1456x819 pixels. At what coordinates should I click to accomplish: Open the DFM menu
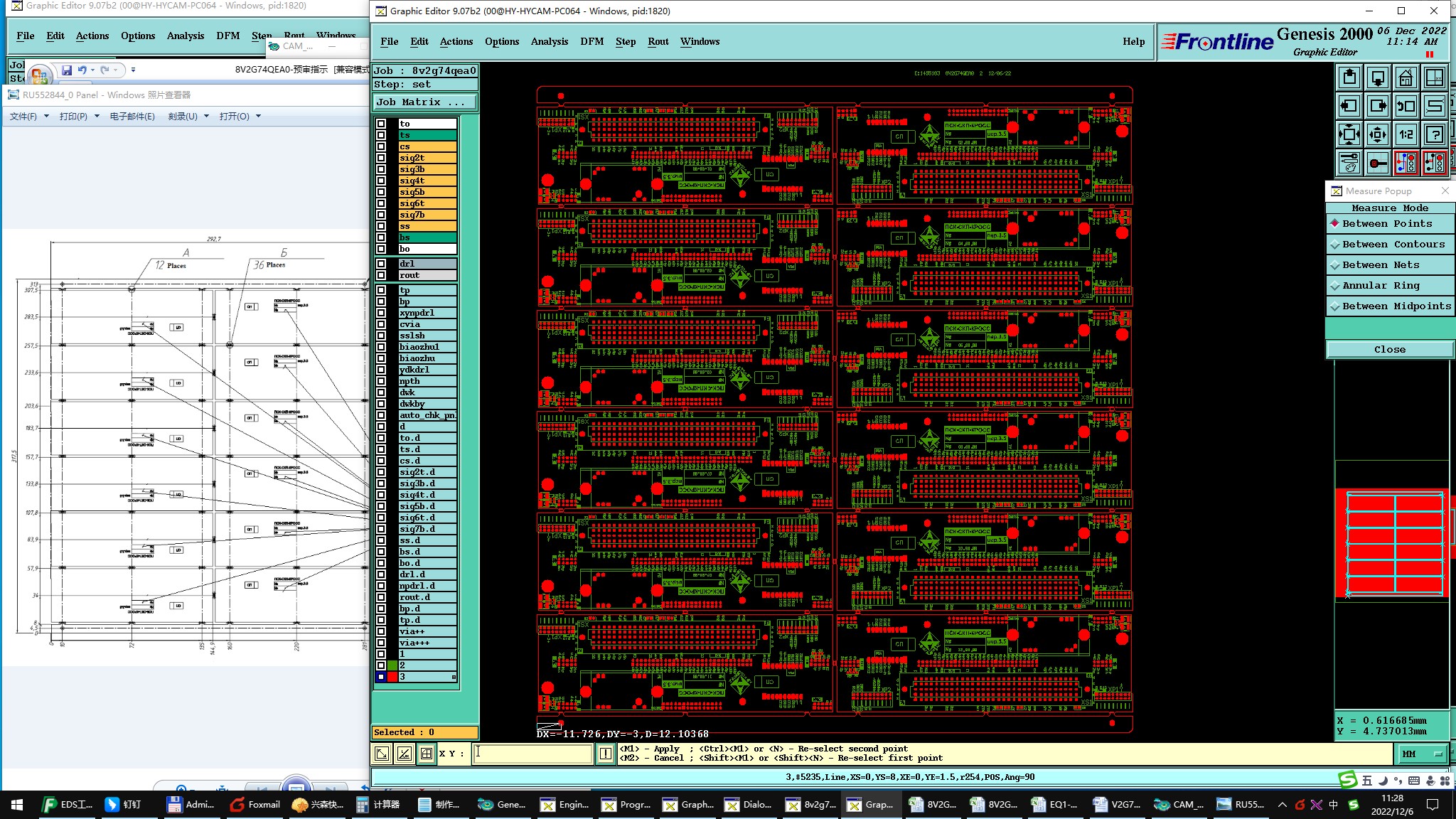591,41
